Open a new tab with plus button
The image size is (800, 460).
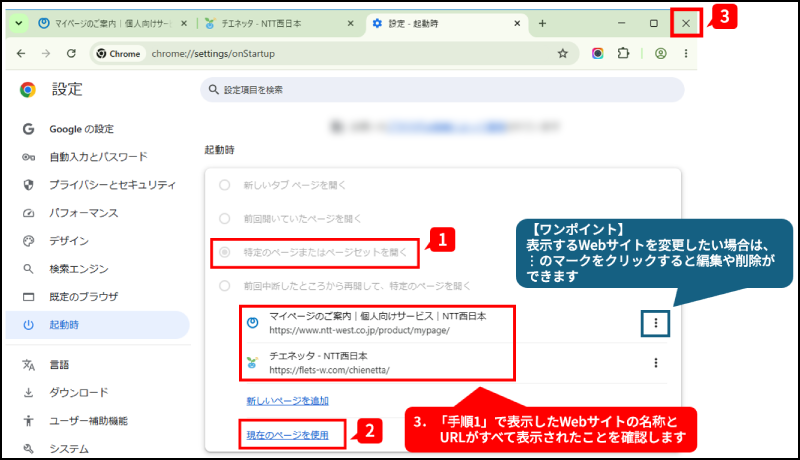[542, 23]
